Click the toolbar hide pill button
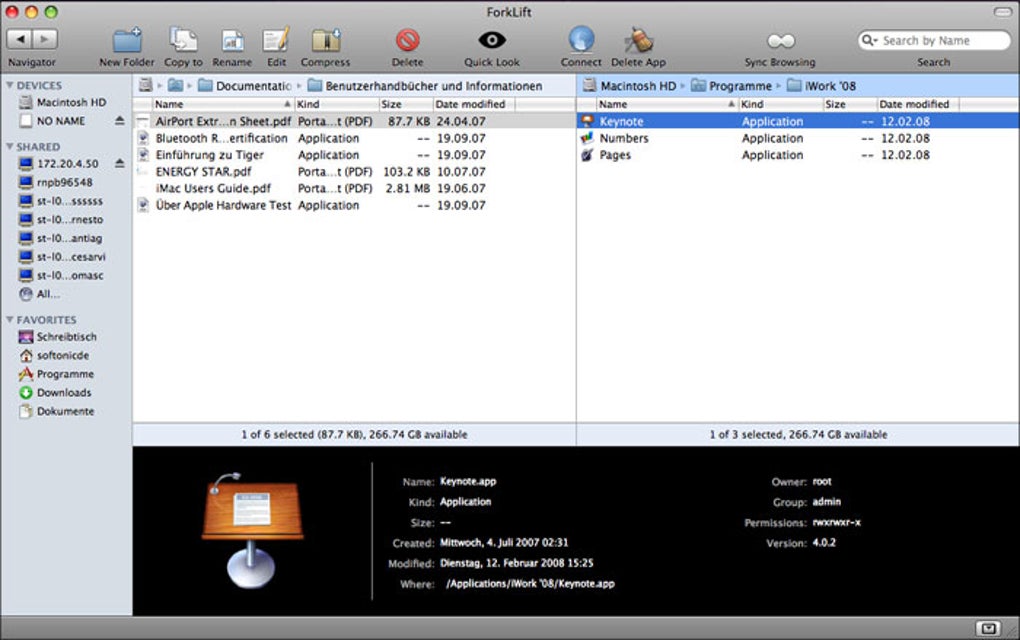This screenshot has width=1020, height=640. [1002, 12]
